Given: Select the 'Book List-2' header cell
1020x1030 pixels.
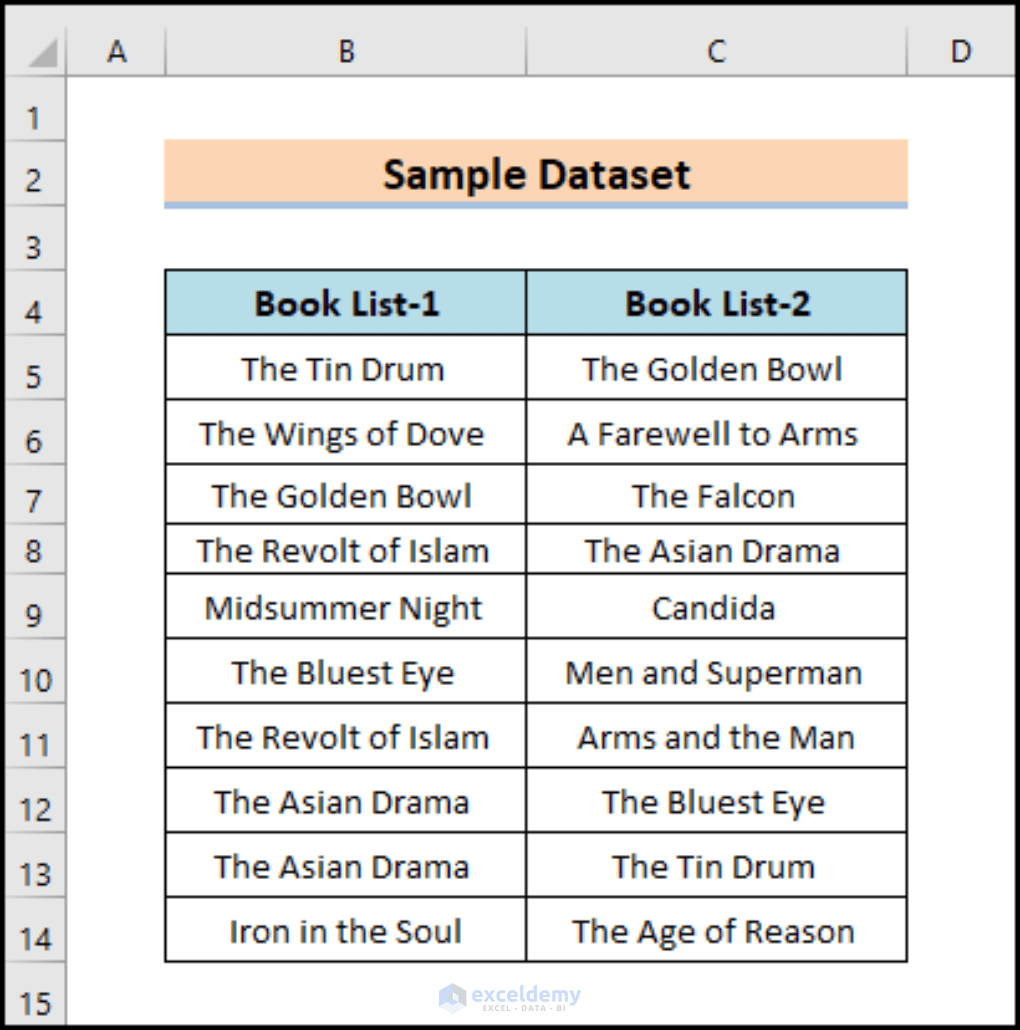Looking at the screenshot, I should [x=715, y=303].
